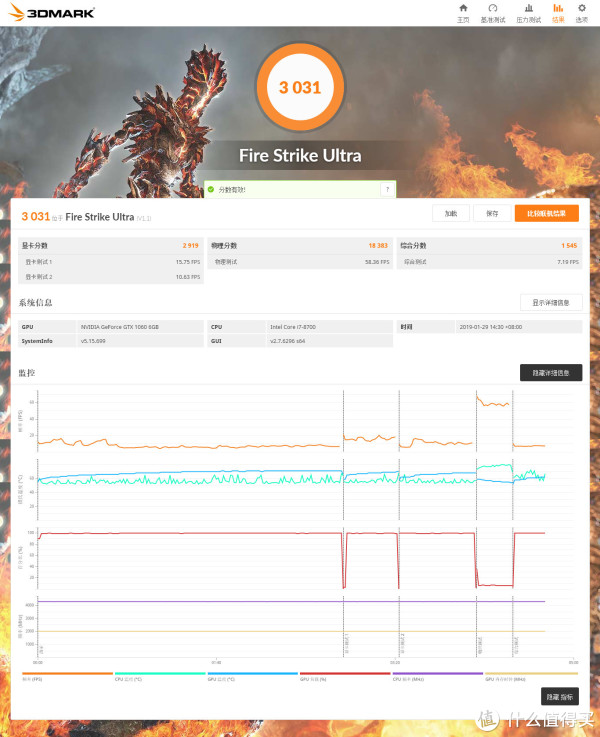Click the 保存 save button
The height and width of the screenshot is (737, 600).
pyautogui.click(x=492, y=213)
